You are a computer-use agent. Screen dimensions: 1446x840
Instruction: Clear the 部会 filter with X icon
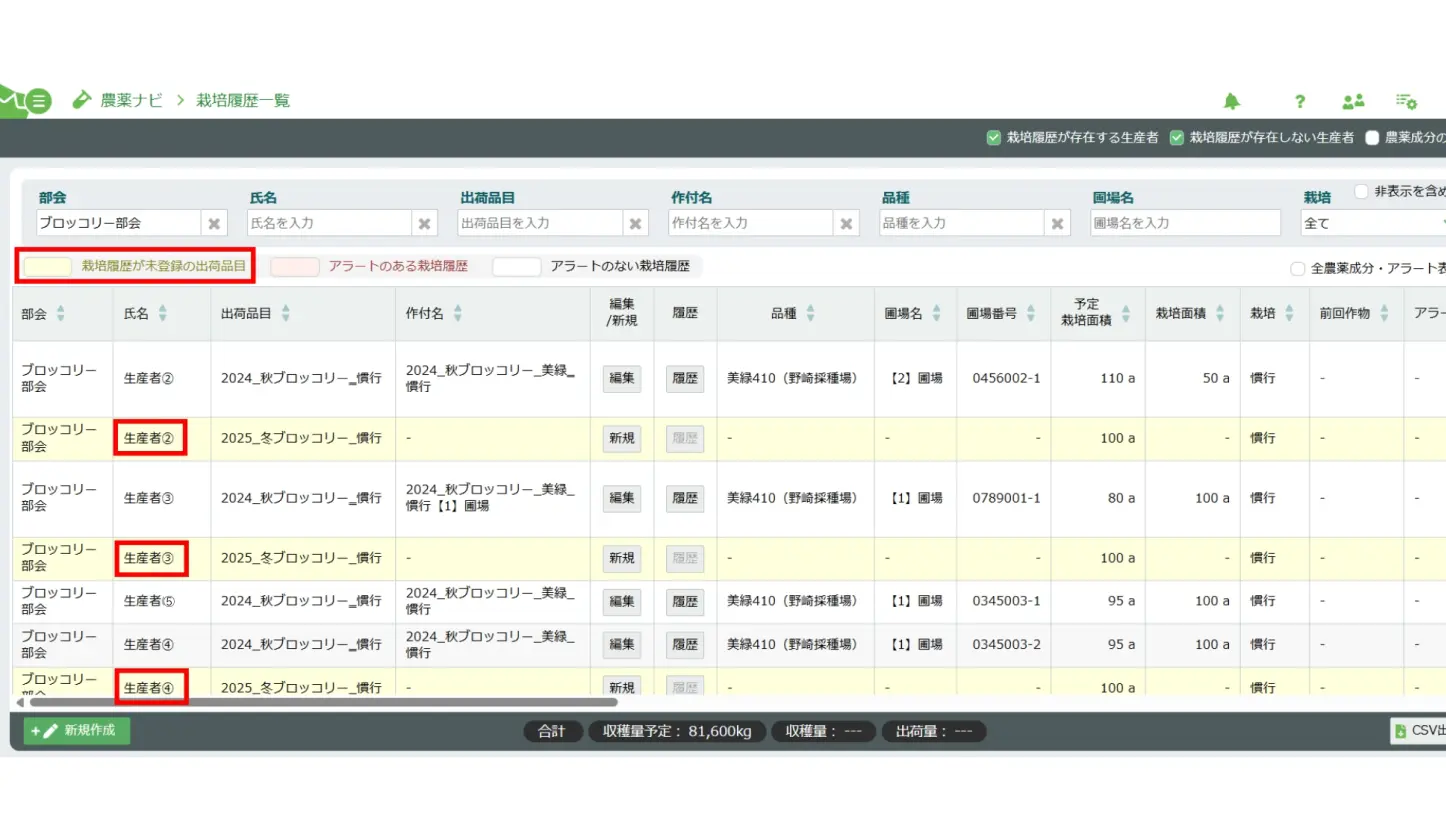[x=215, y=223]
